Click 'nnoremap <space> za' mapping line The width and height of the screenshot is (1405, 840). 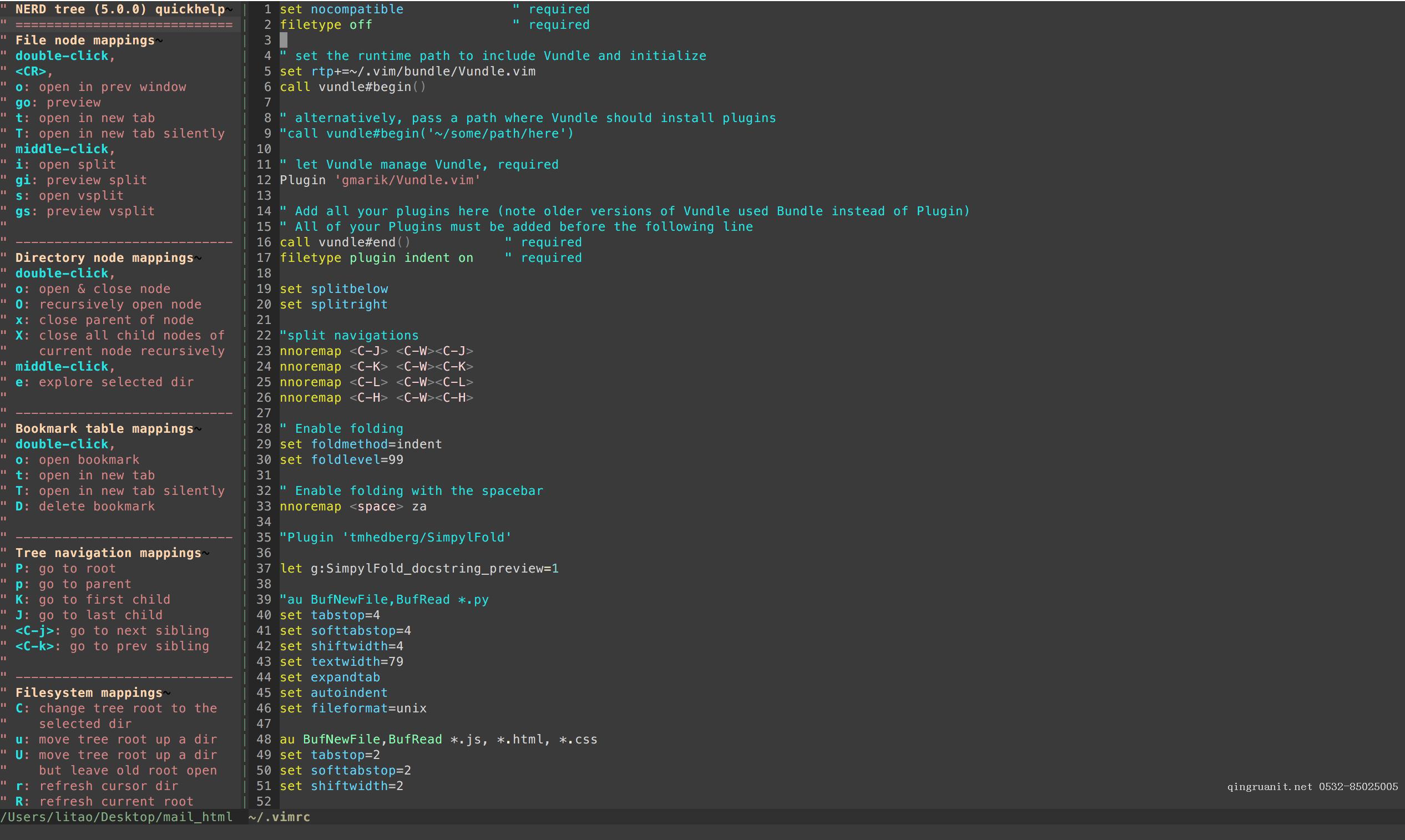(353, 506)
